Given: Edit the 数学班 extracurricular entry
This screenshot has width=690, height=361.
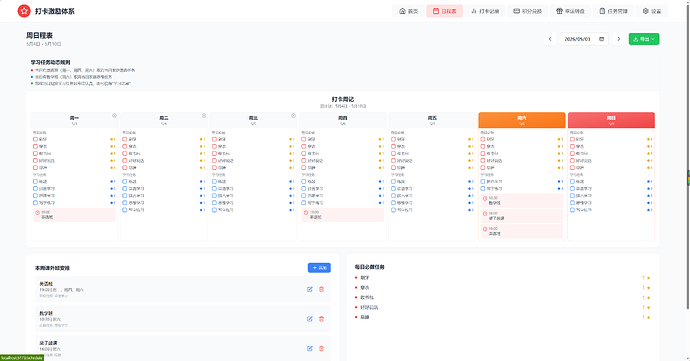Looking at the screenshot, I should (x=310, y=319).
